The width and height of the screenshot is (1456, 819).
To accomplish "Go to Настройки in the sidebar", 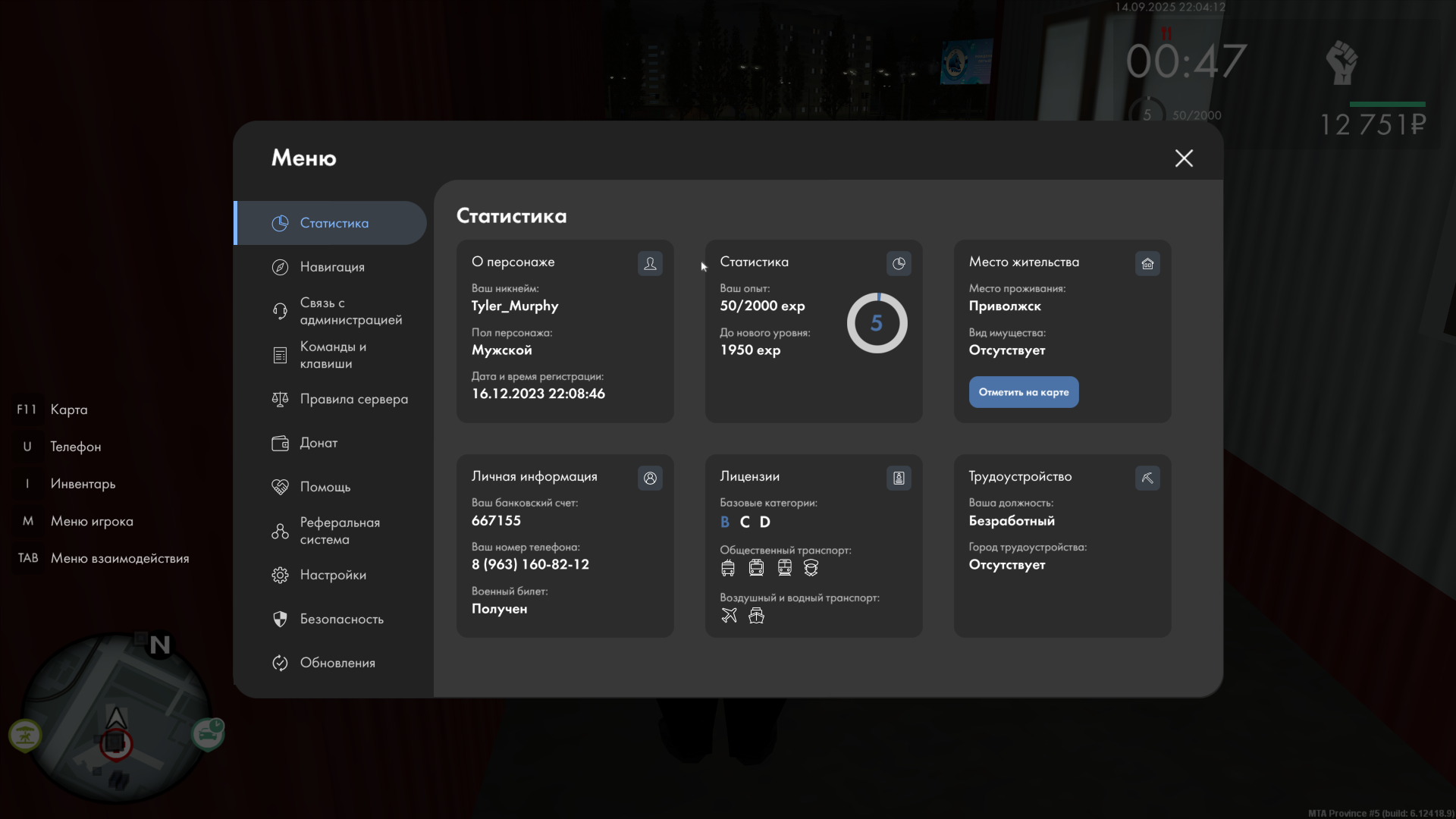I will pyautogui.click(x=333, y=575).
